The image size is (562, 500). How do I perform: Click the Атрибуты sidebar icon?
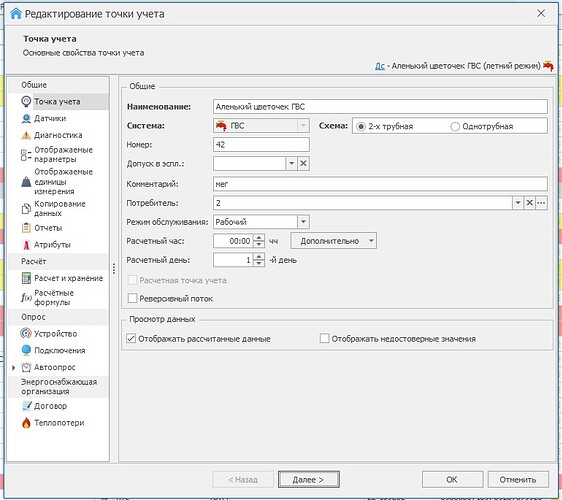click(x=26, y=245)
